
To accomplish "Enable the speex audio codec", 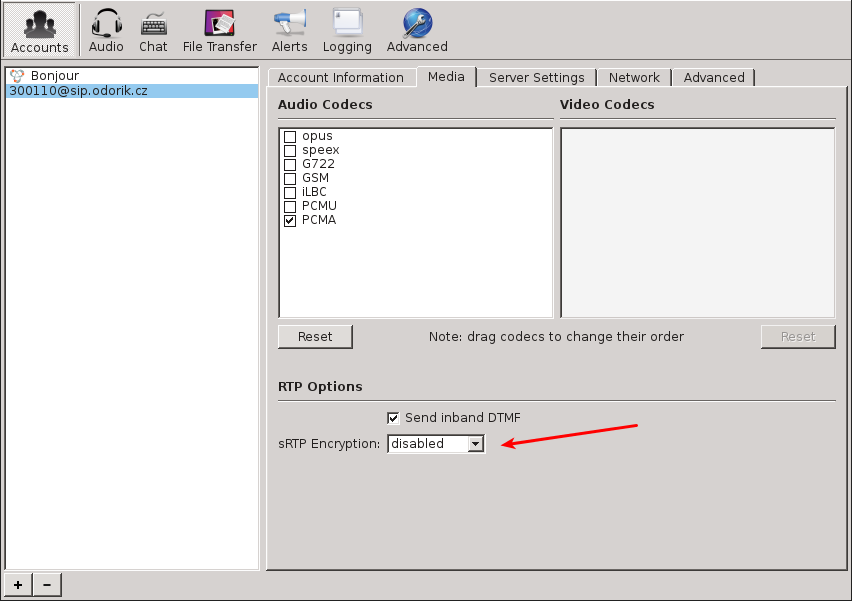I will (x=290, y=151).
